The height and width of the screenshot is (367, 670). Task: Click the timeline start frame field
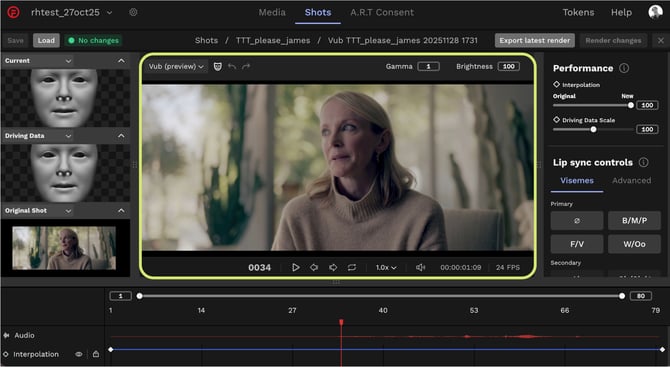click(x=120, y=296)
